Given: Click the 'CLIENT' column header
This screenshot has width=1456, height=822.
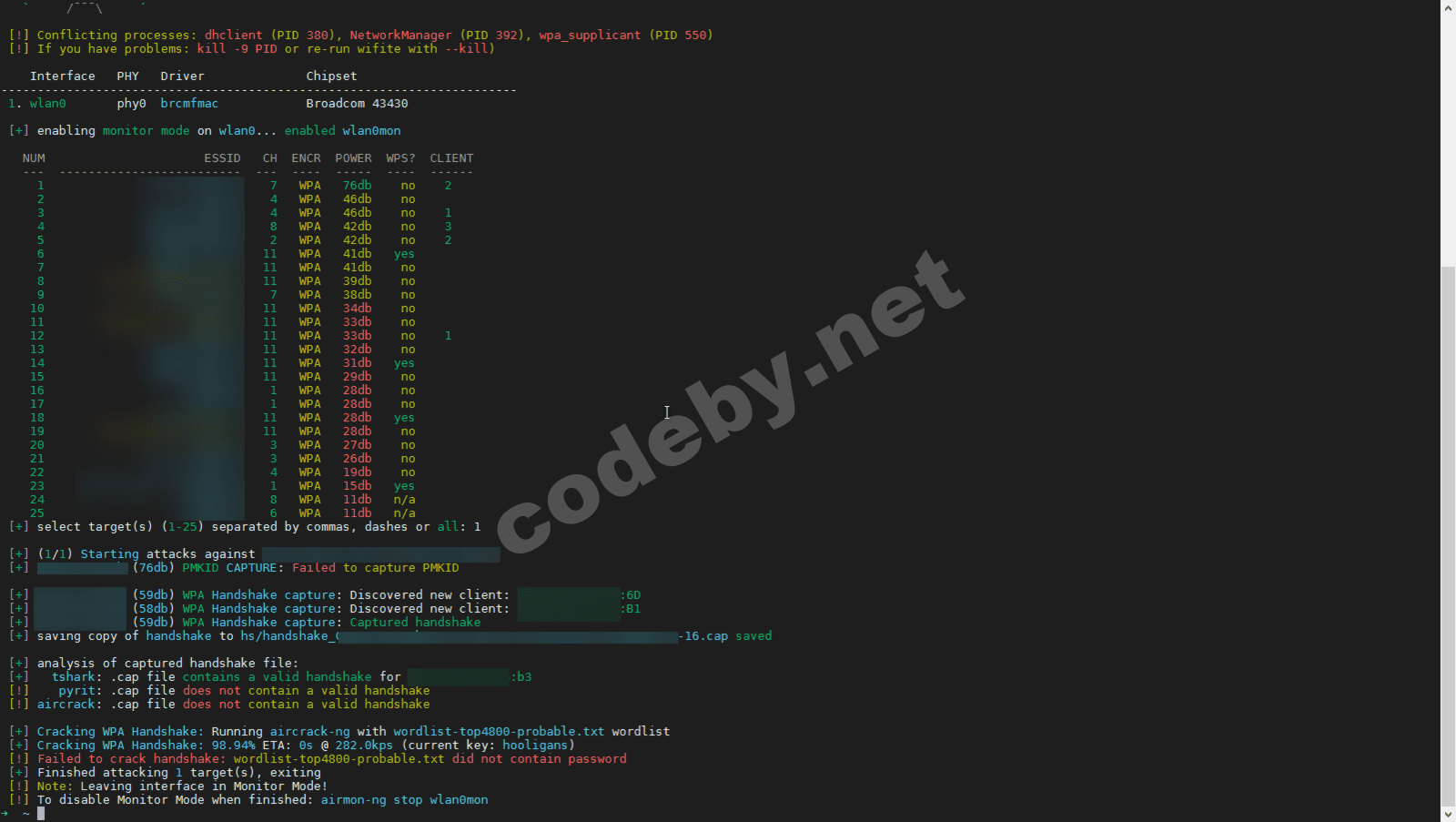Looking at the screenshot, I should [451, 158].
